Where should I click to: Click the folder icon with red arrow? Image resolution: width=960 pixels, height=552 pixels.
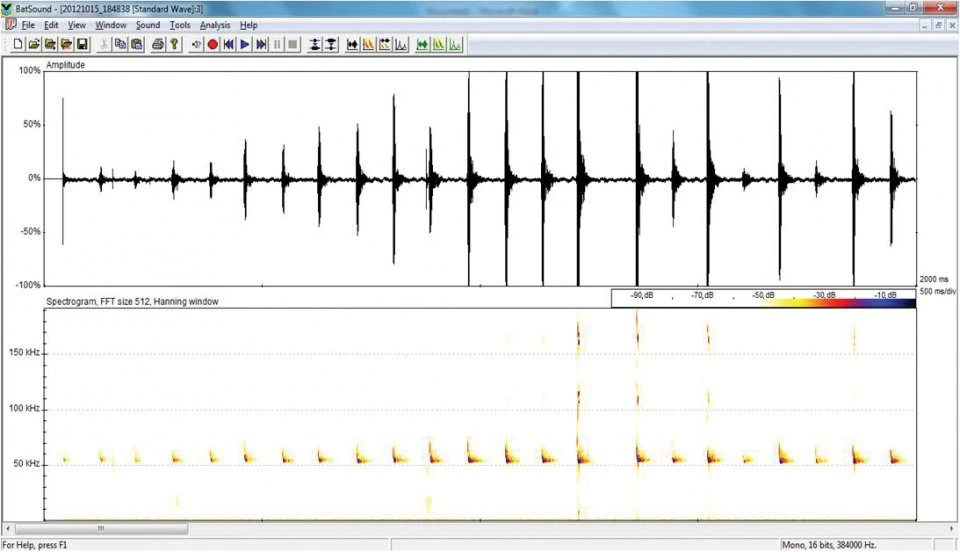(x=66, y=44)
